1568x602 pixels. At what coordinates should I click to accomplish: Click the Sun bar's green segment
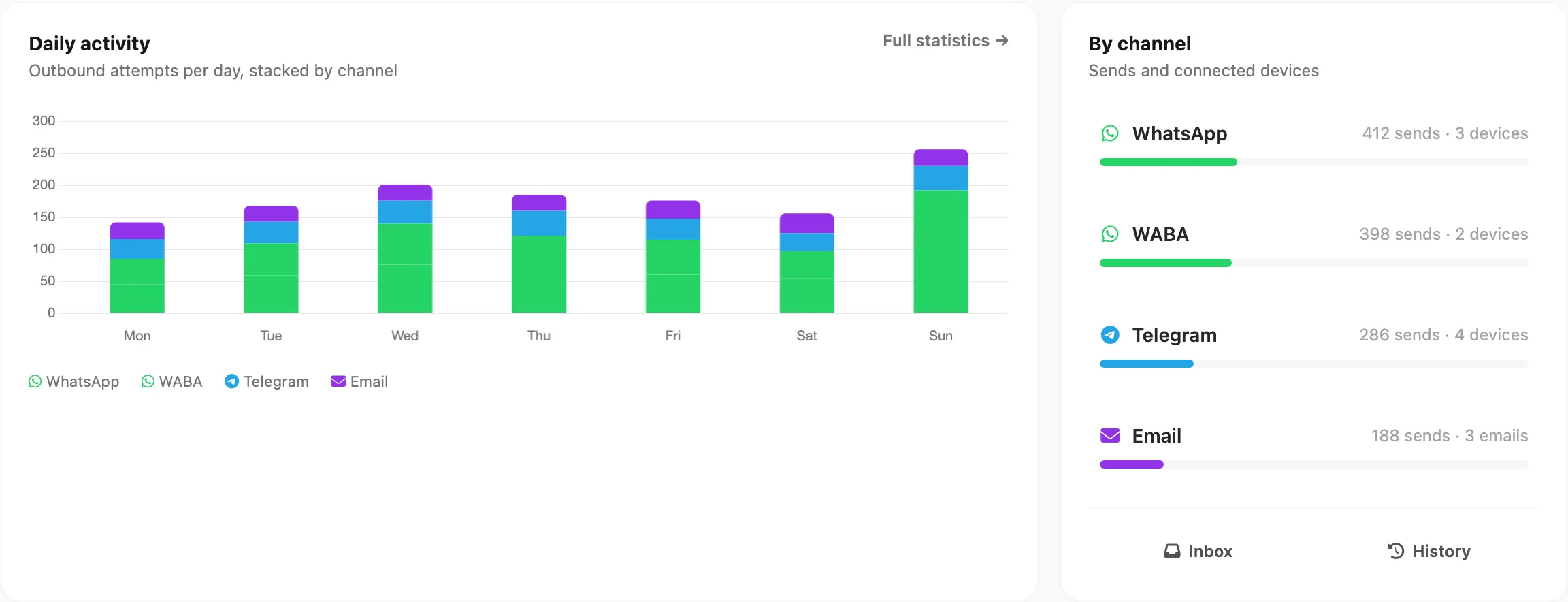click(x=941, y=252)
